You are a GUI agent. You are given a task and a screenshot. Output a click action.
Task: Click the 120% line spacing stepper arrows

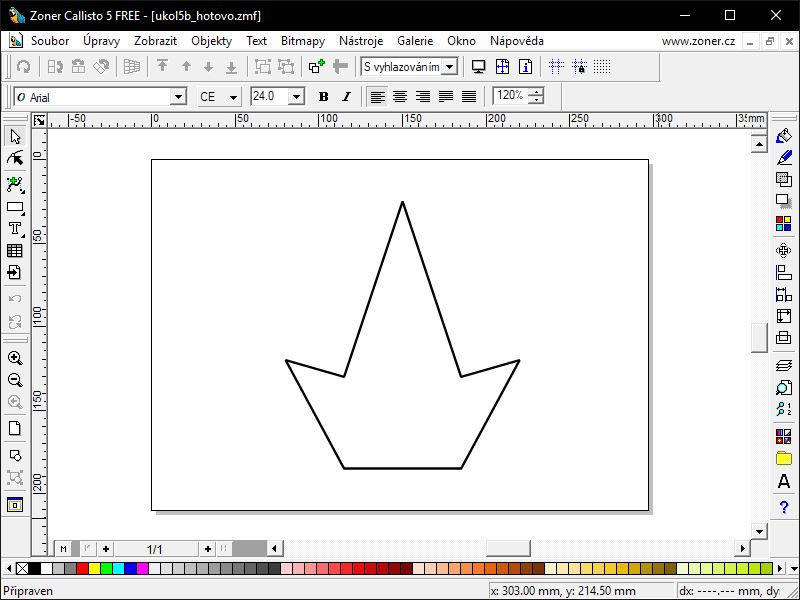click(x=536, y=96)
